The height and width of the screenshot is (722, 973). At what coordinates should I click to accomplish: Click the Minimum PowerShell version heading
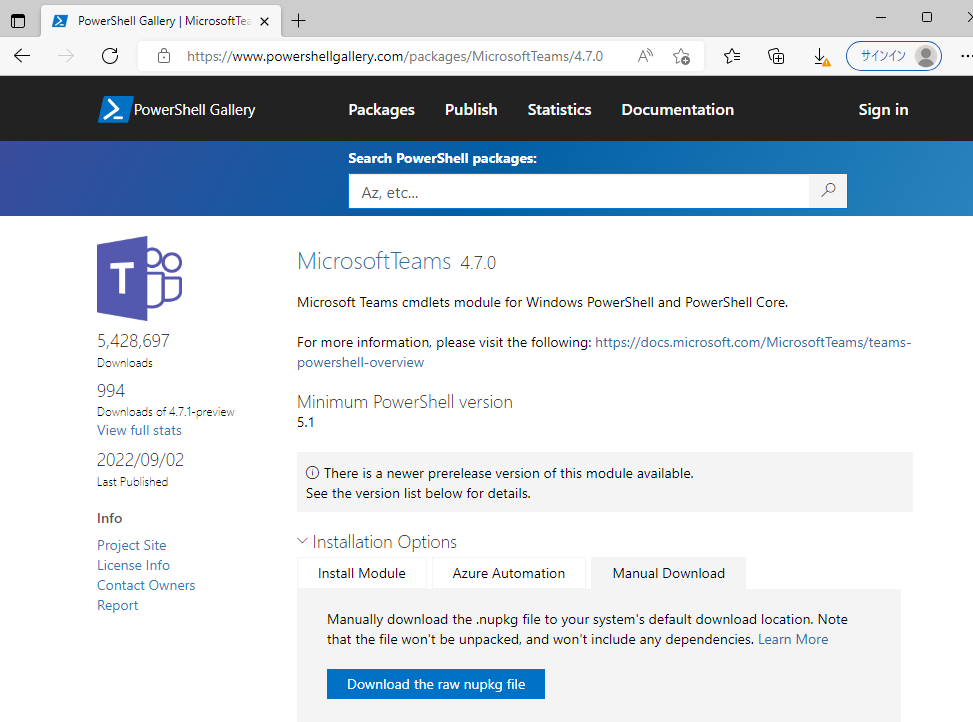[x=405, y=402]
